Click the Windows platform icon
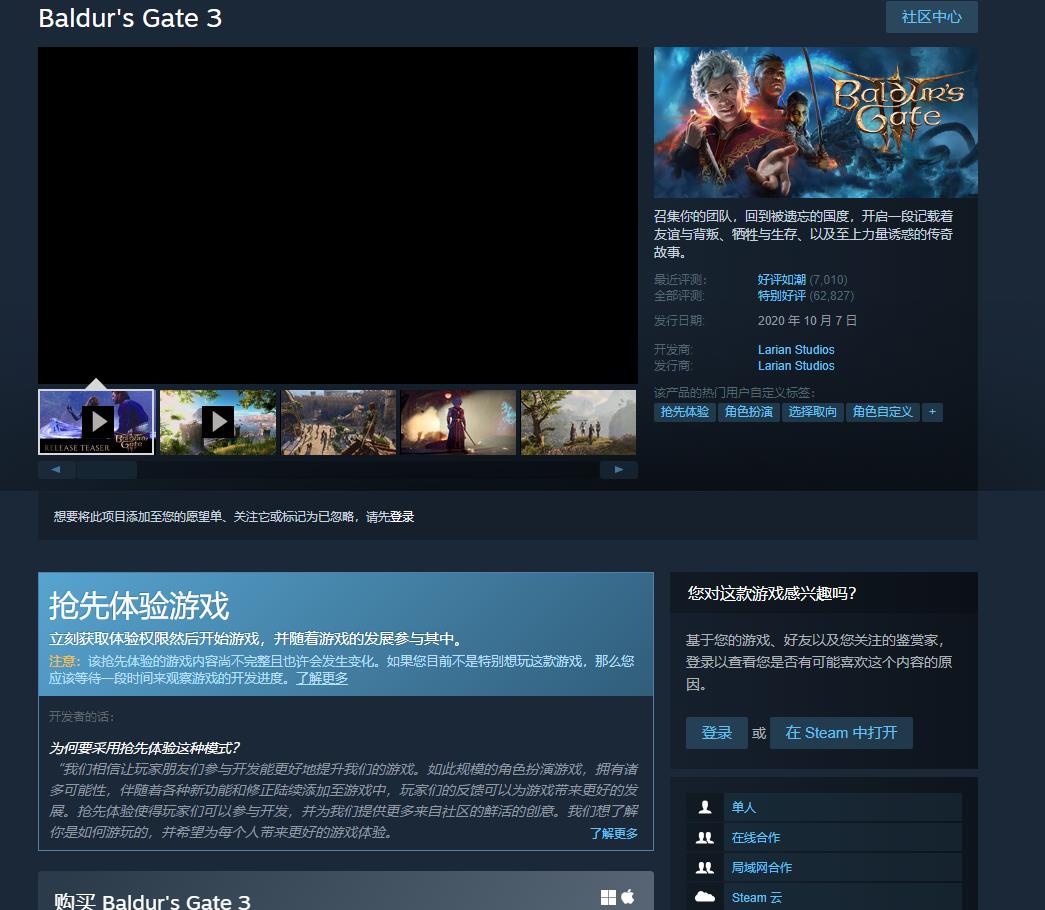The image size is (1045, 910). pos(608,897)
